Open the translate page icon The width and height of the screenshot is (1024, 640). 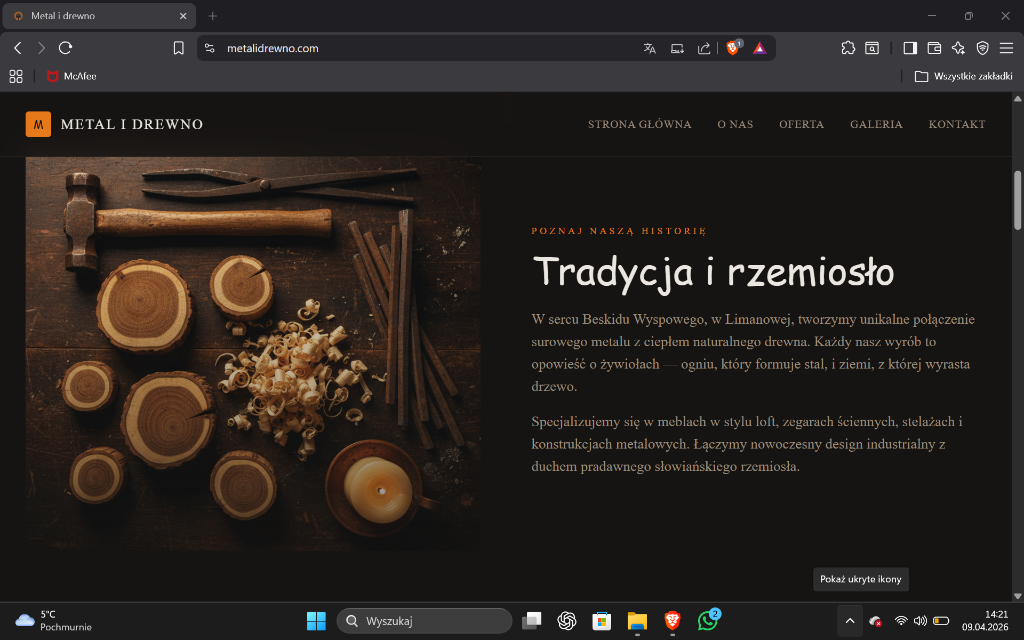(649, 48)
